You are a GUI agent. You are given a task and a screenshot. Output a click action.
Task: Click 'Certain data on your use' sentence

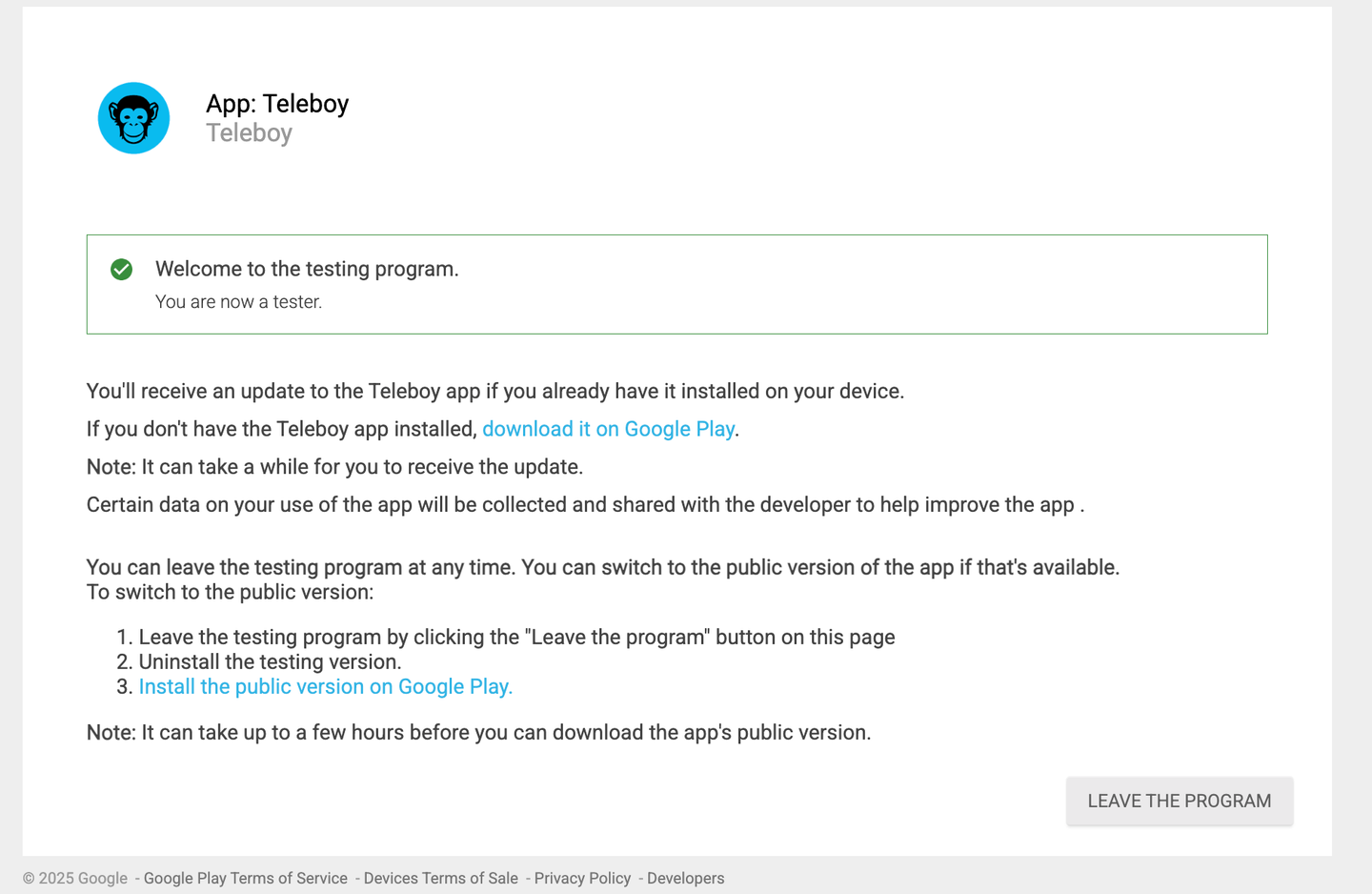585,504
